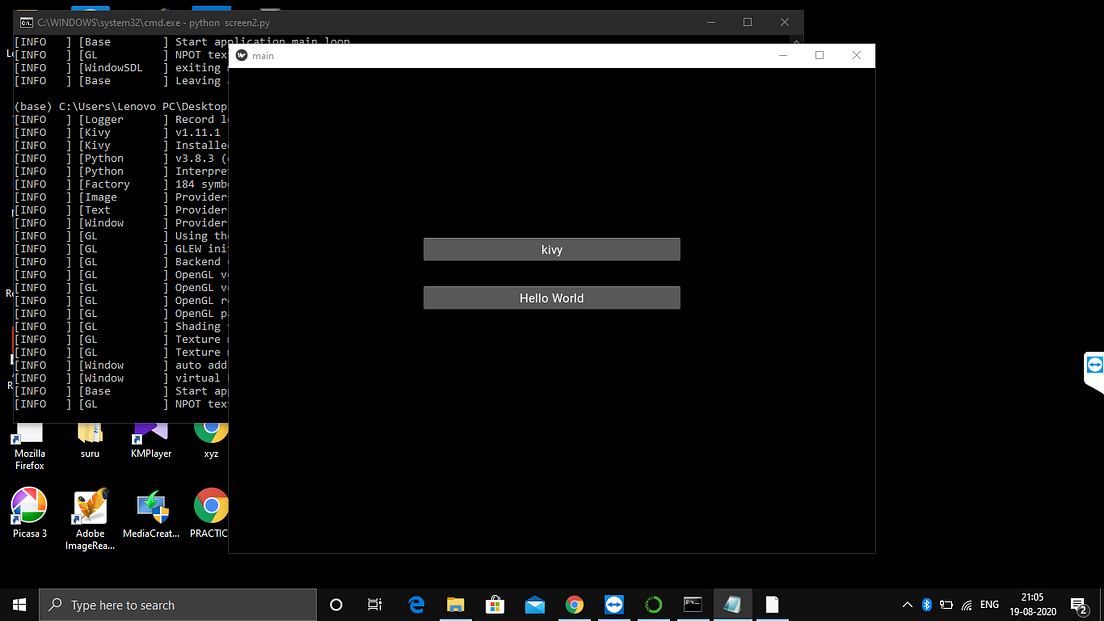Click the kivy button in the app window
1104x621 pixels.
click(551, 249)
